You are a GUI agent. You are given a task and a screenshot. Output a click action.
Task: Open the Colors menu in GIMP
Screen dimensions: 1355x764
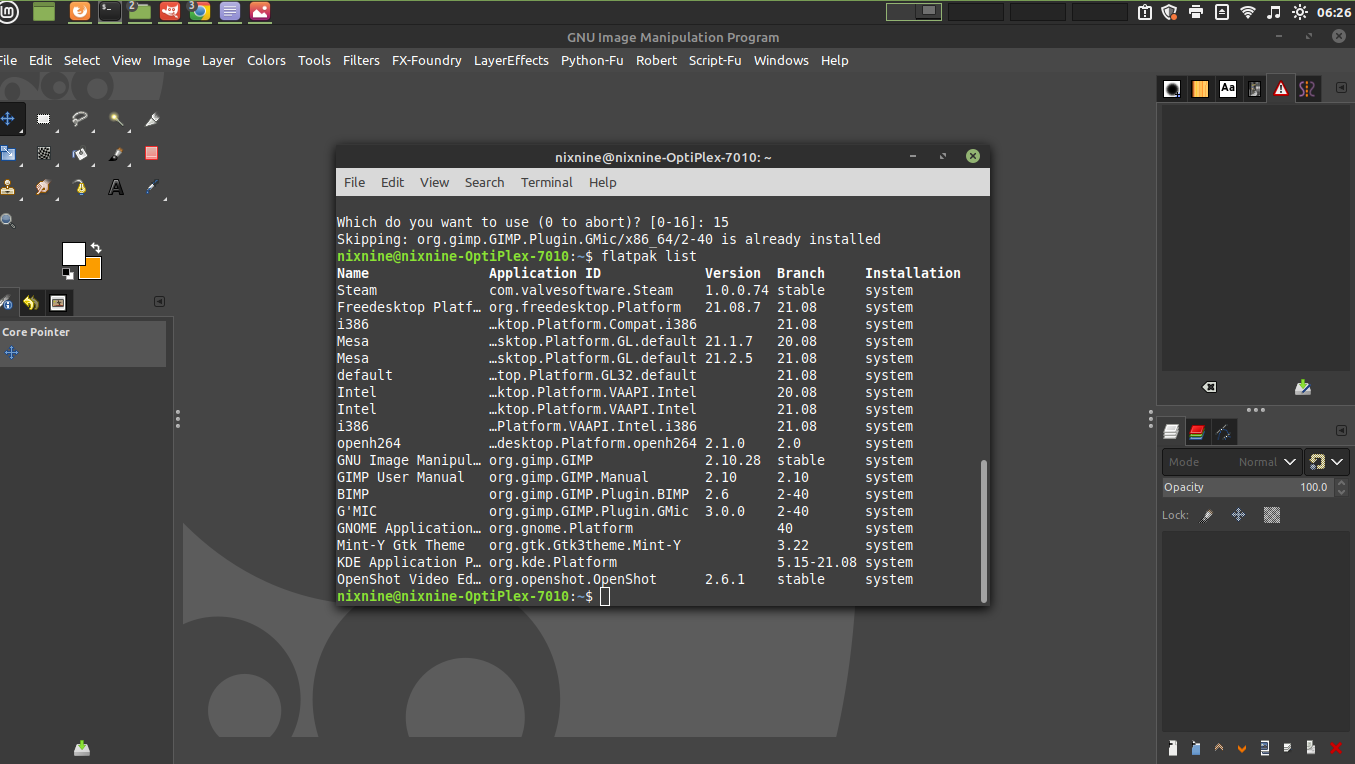(x=266, y=60)
